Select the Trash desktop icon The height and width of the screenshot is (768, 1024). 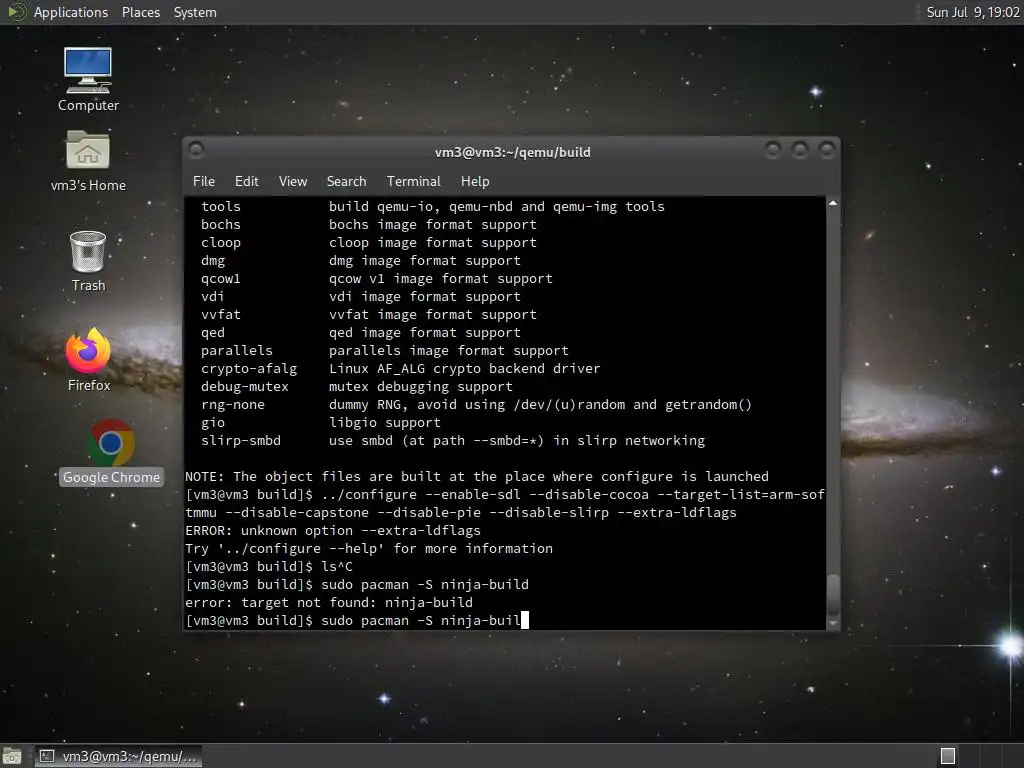tap(88, 261)
